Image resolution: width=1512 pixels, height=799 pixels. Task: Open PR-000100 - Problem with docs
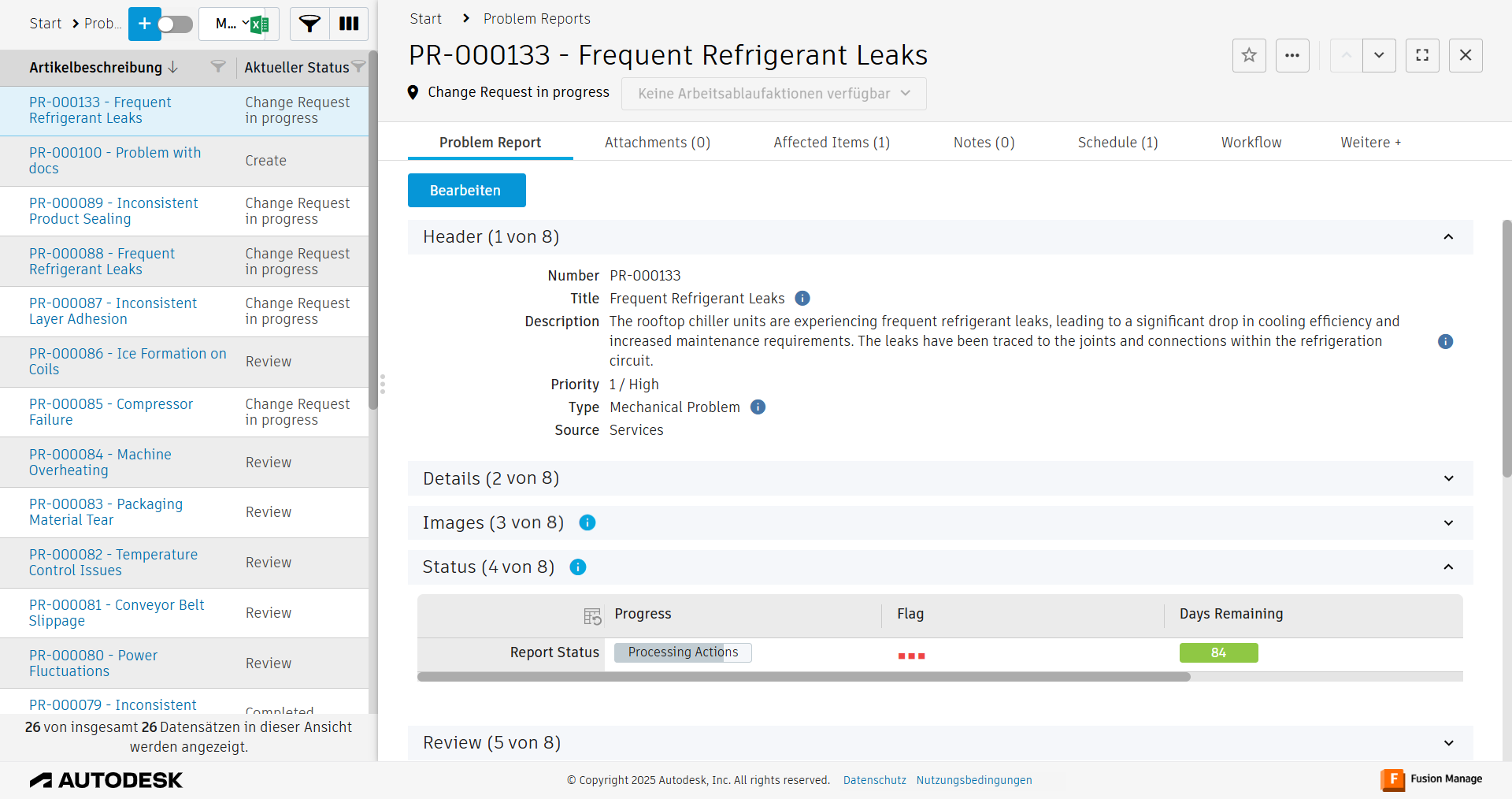115,161
